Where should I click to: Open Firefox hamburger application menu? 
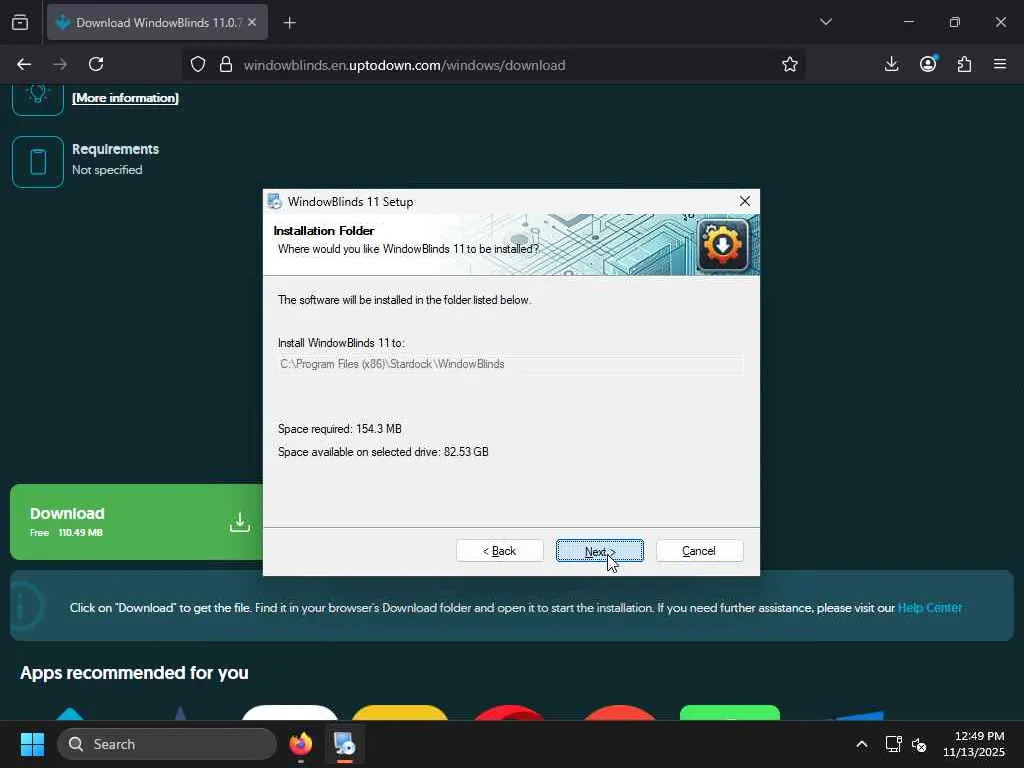tap(1000, 64)
